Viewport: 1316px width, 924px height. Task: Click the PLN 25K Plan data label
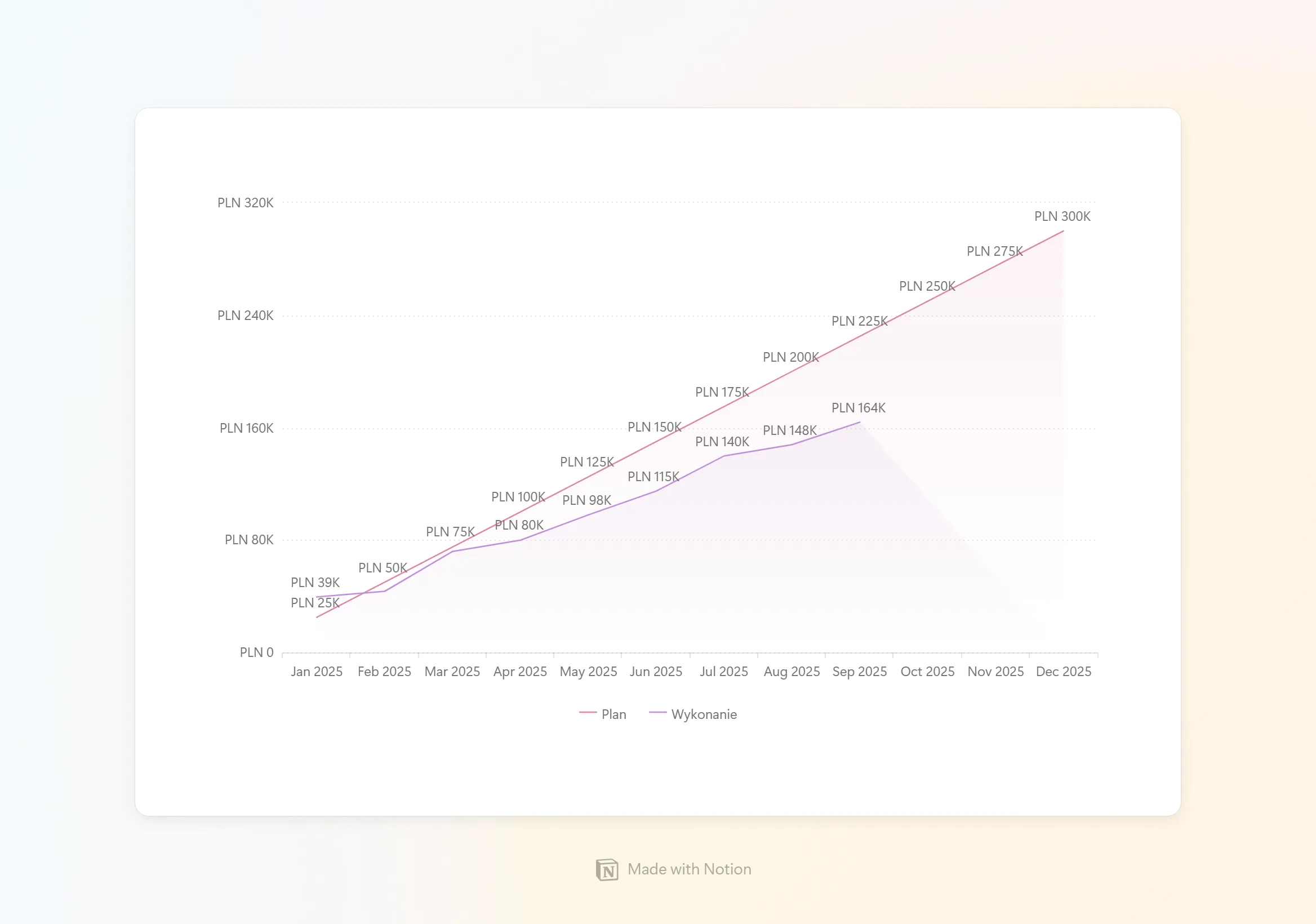click(315, 603)
